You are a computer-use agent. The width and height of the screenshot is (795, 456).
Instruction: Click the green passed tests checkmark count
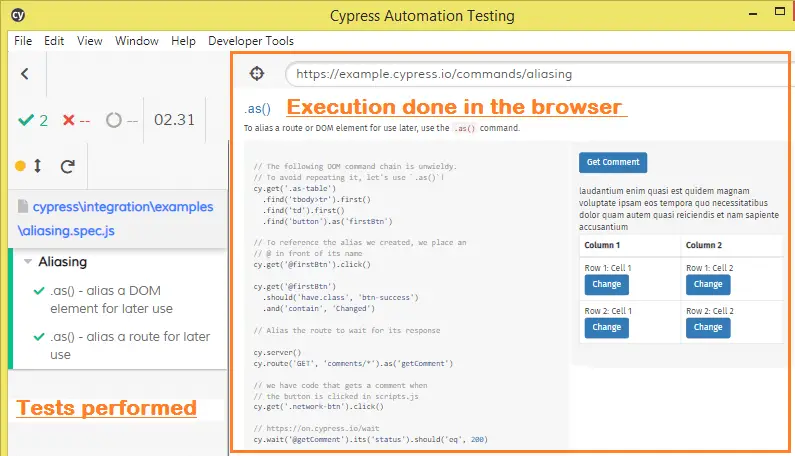pos(33,120)
